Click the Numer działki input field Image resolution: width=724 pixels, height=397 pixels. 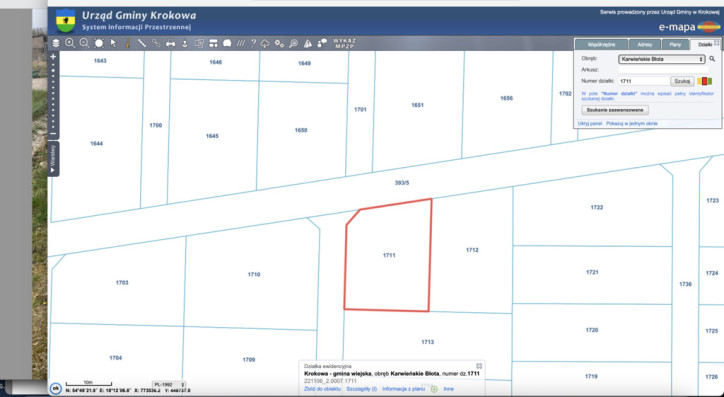644,81
